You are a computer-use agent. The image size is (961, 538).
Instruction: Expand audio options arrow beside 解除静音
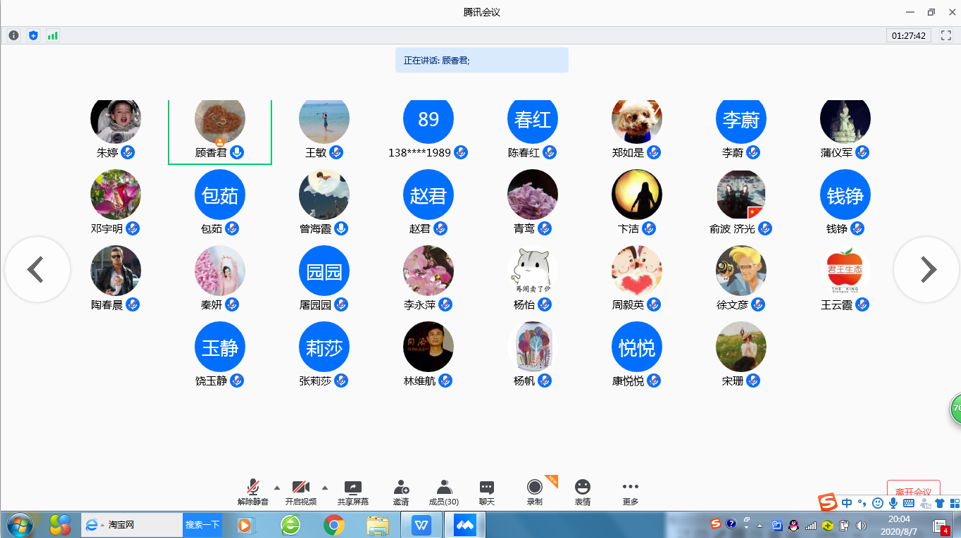pyautogui.click(x=277, y=488)
